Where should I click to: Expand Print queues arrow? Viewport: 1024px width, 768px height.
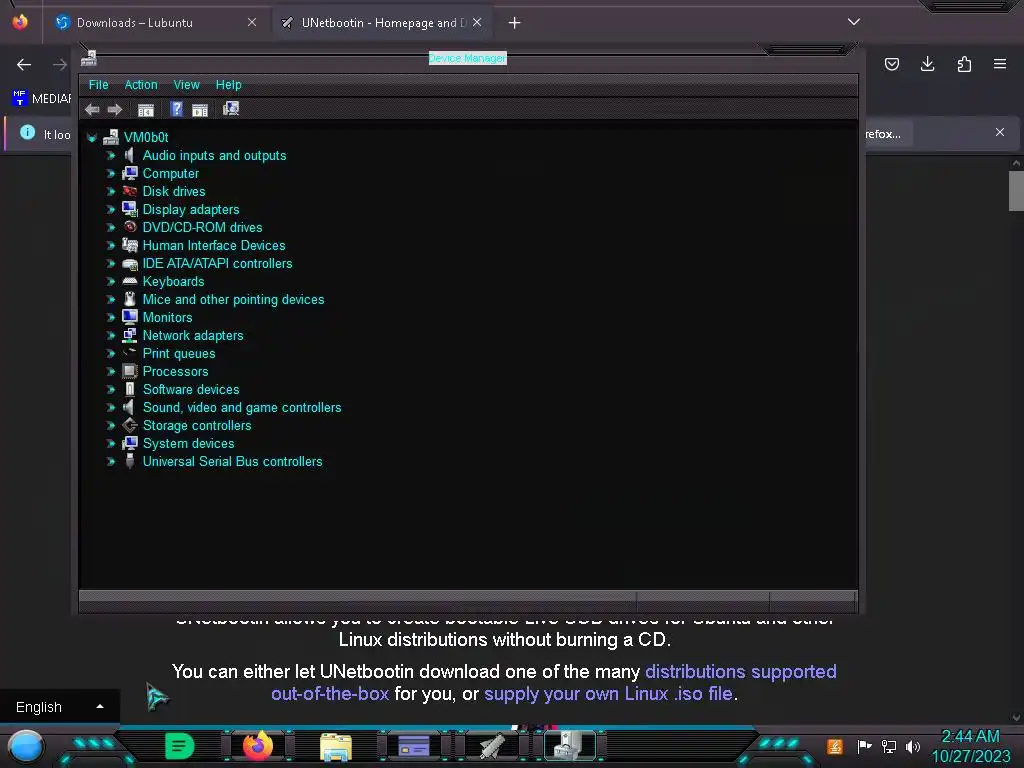110,353
